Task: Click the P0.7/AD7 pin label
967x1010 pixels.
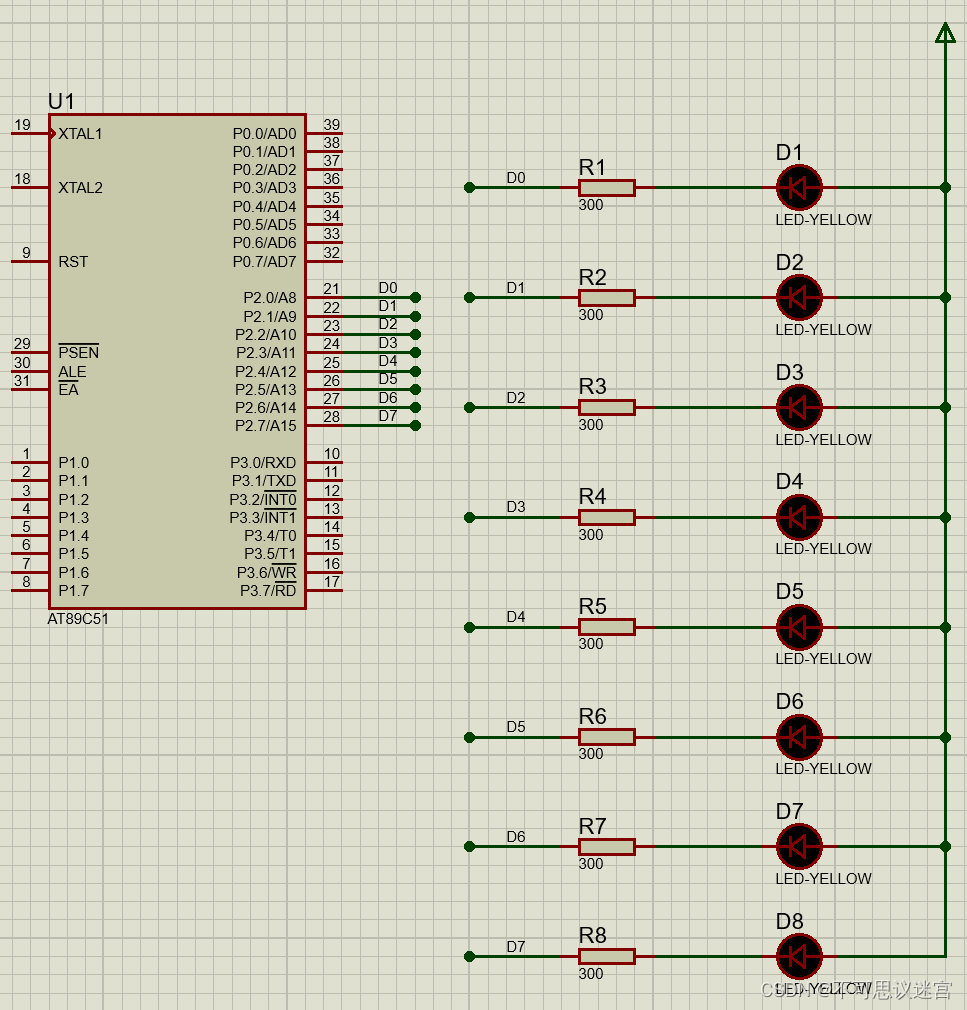Action: tap(264, 262)
